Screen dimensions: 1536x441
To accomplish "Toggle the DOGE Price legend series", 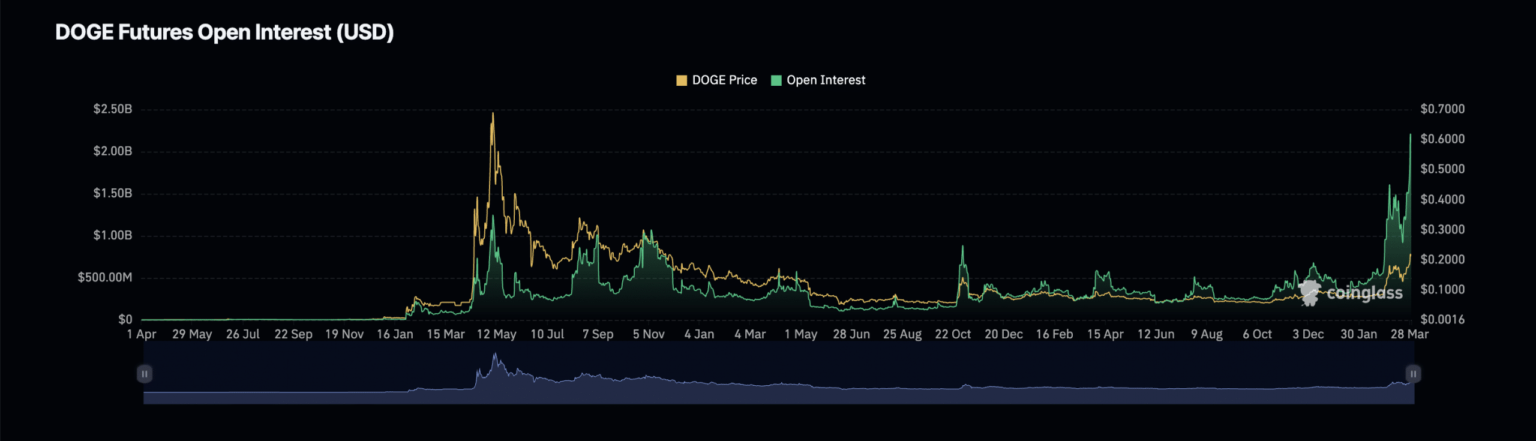I will [724, 80].
